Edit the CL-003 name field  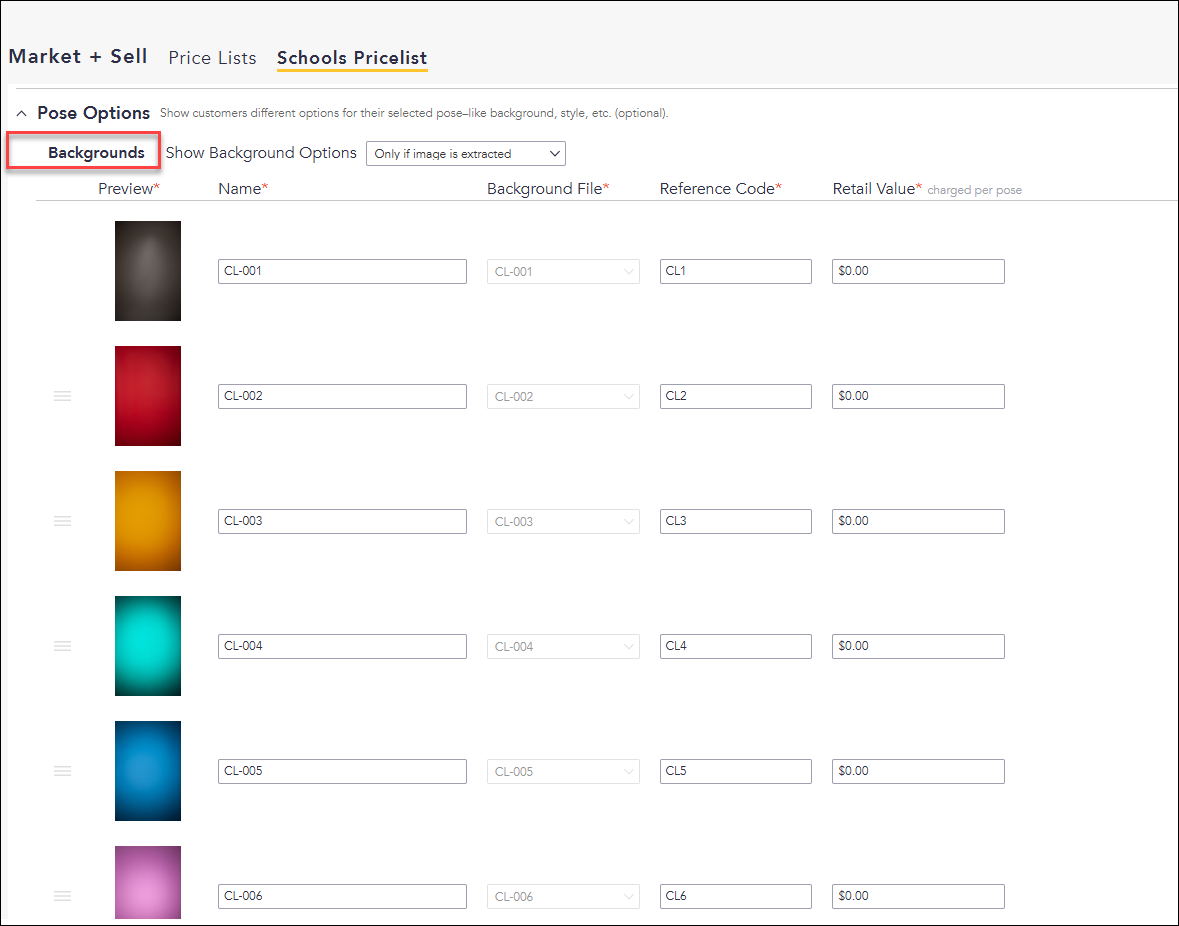(342, 521)
